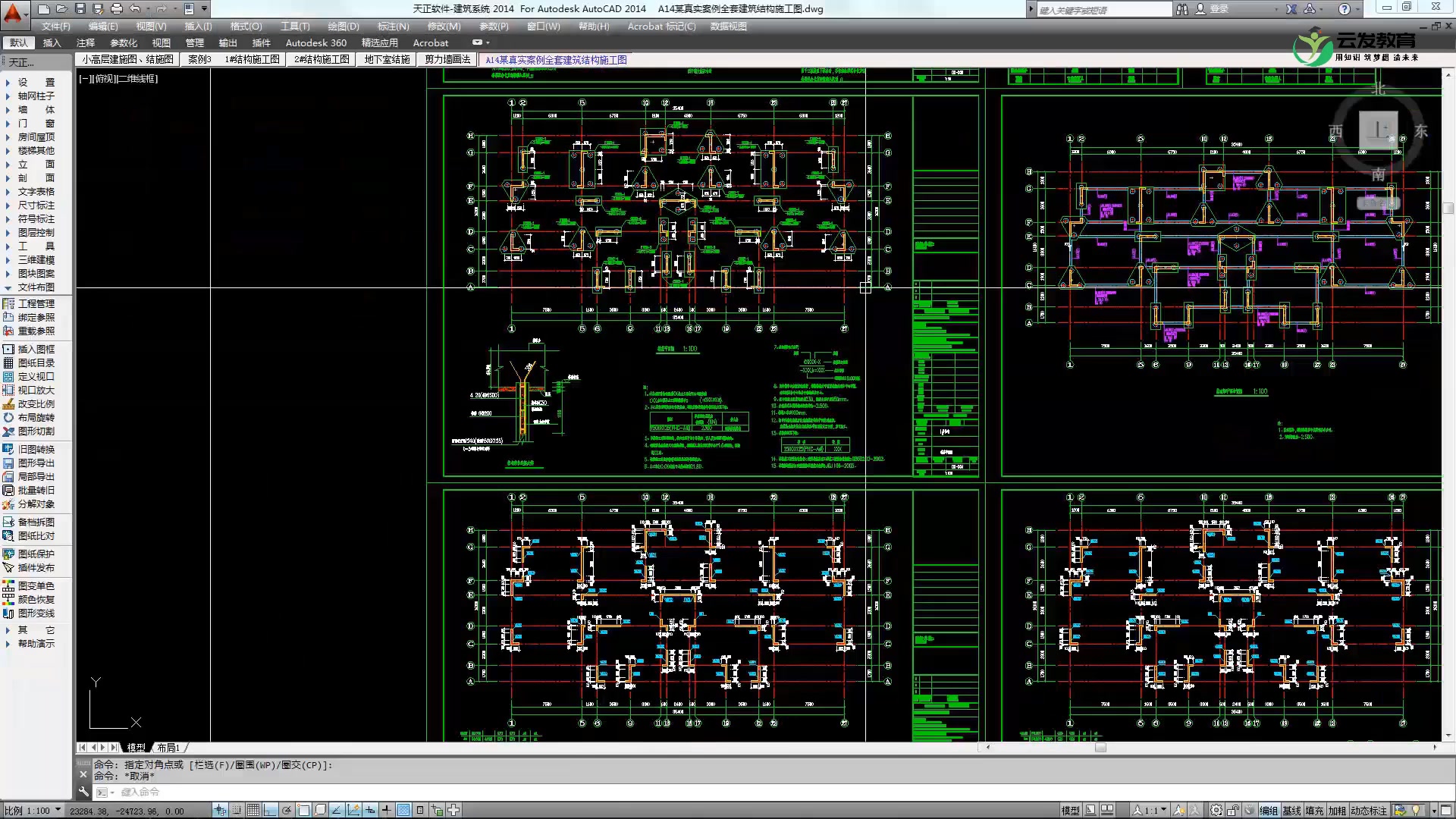
Task: Click the 图形导出 sidebar tool
Action: pyautogui.click(x=36, y=463)
